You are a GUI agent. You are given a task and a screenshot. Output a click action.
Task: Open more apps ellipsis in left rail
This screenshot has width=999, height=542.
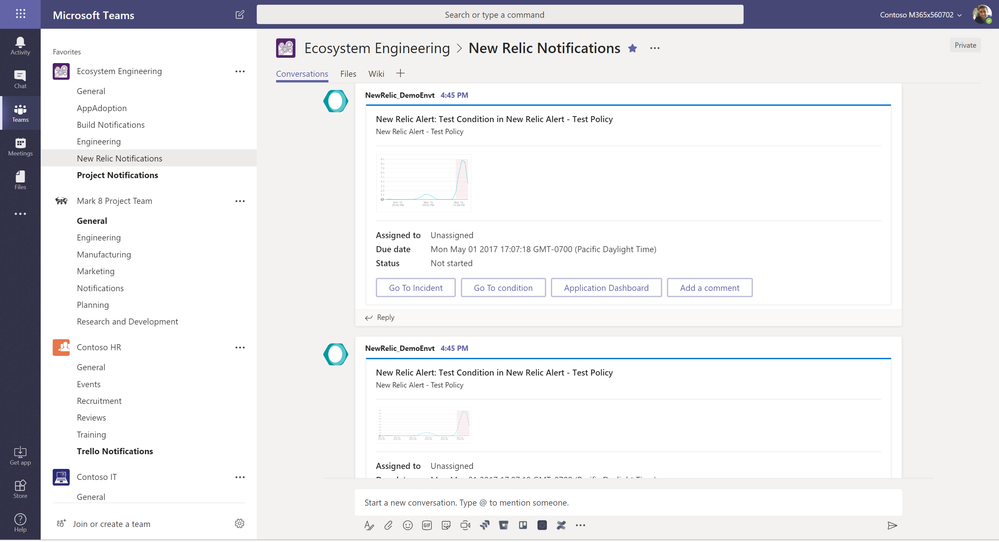click(20, 214)
